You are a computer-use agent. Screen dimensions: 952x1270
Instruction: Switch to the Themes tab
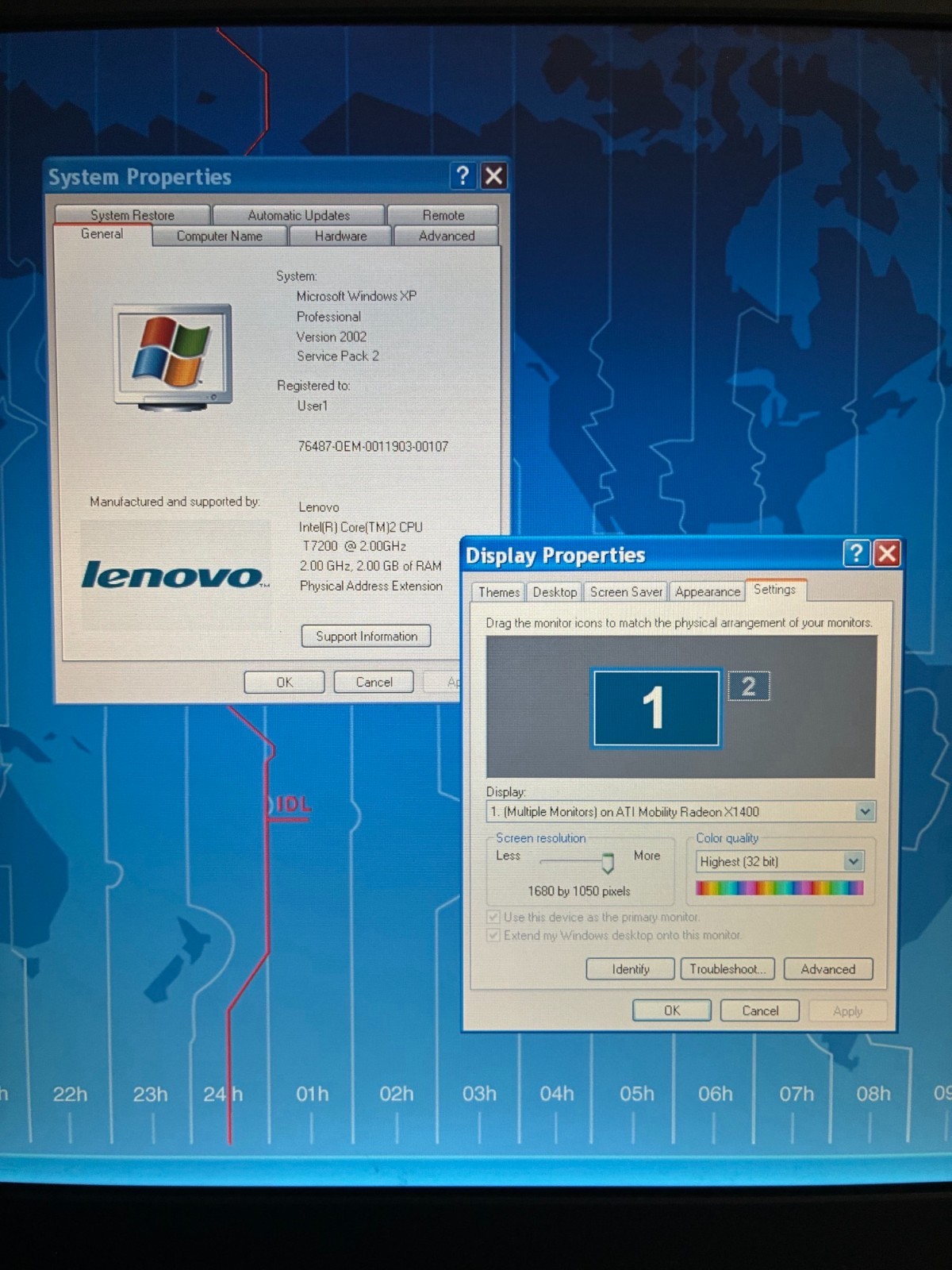tap(499, 592)
